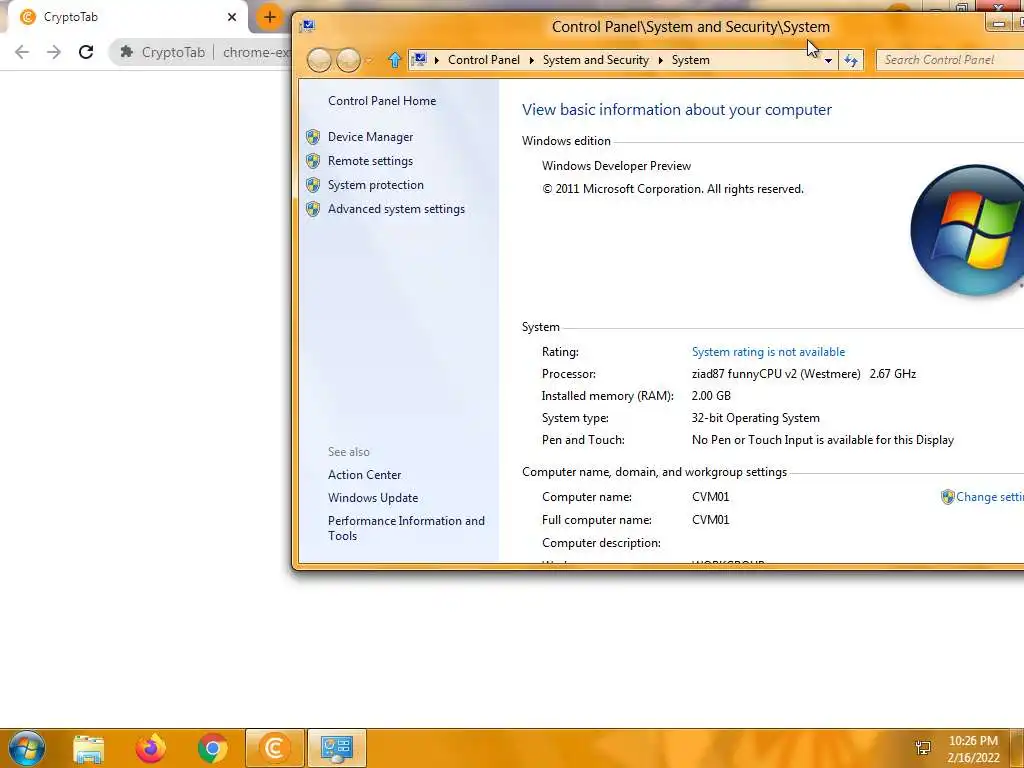This screenshot has width=1024, height=768.
Task: Click the extension puzzle icon in browser address bar
Action: (x=127, y=52)
